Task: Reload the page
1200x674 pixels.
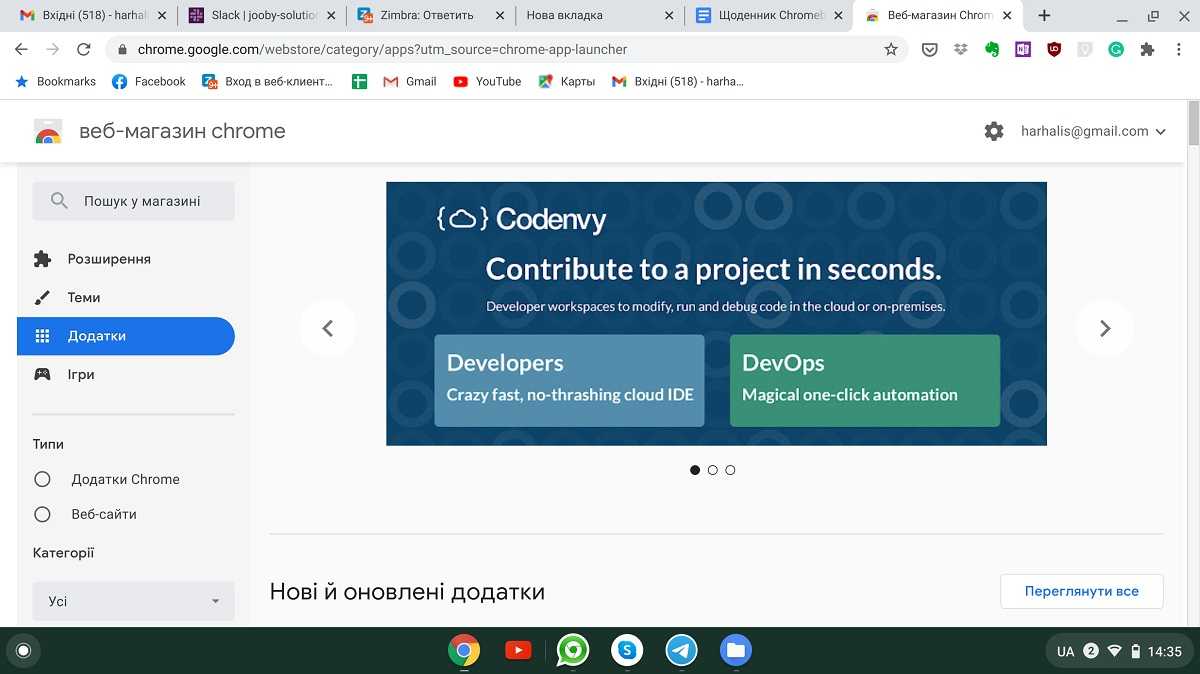Action: click(84, 49)
